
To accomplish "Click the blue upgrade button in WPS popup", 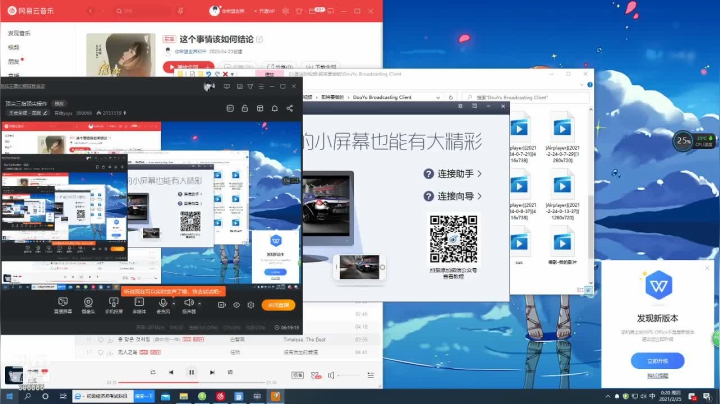I will tap(658, 361).
